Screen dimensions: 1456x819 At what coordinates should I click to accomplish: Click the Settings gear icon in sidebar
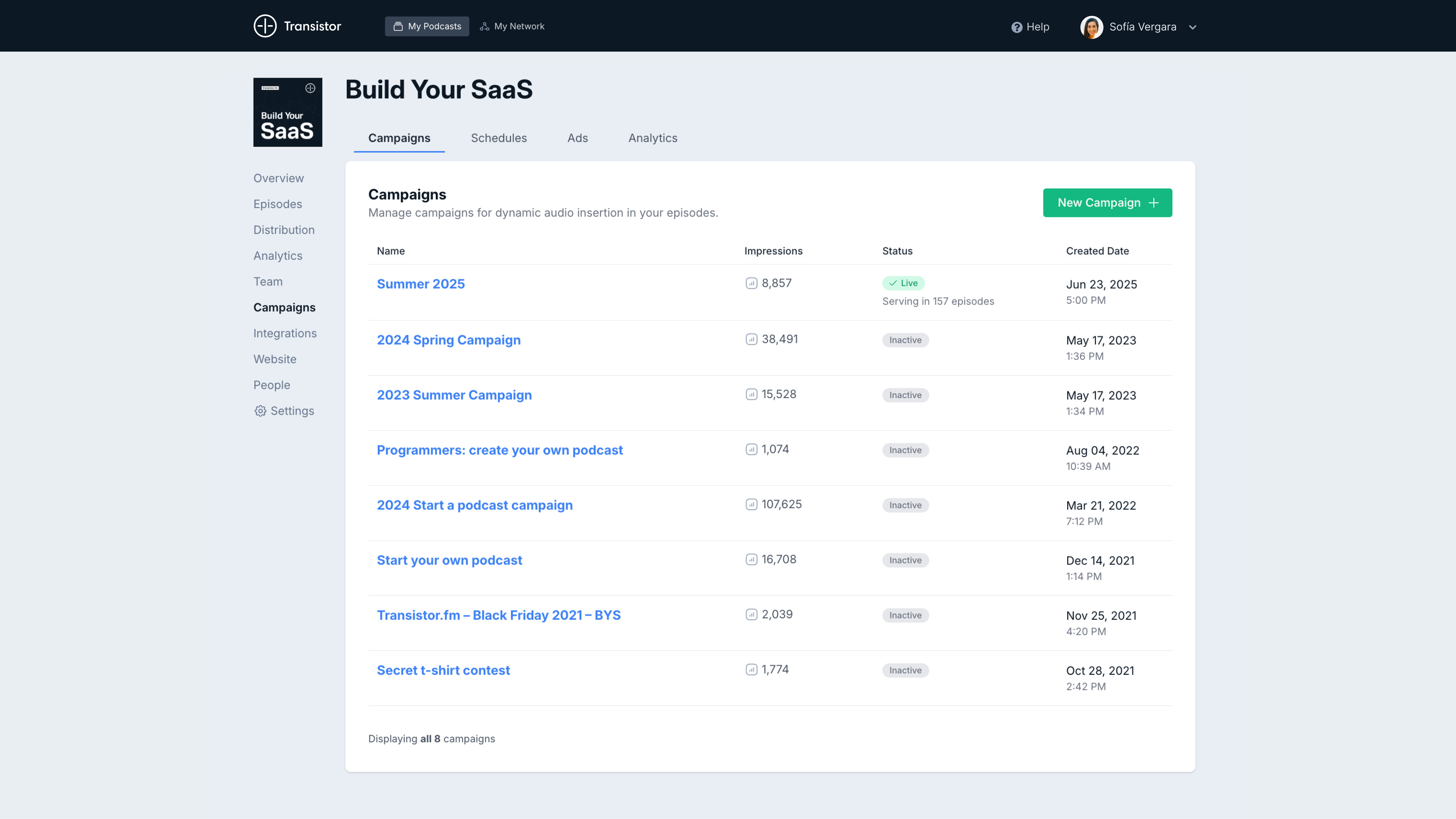pyautogui.click(x=260, y=411)
